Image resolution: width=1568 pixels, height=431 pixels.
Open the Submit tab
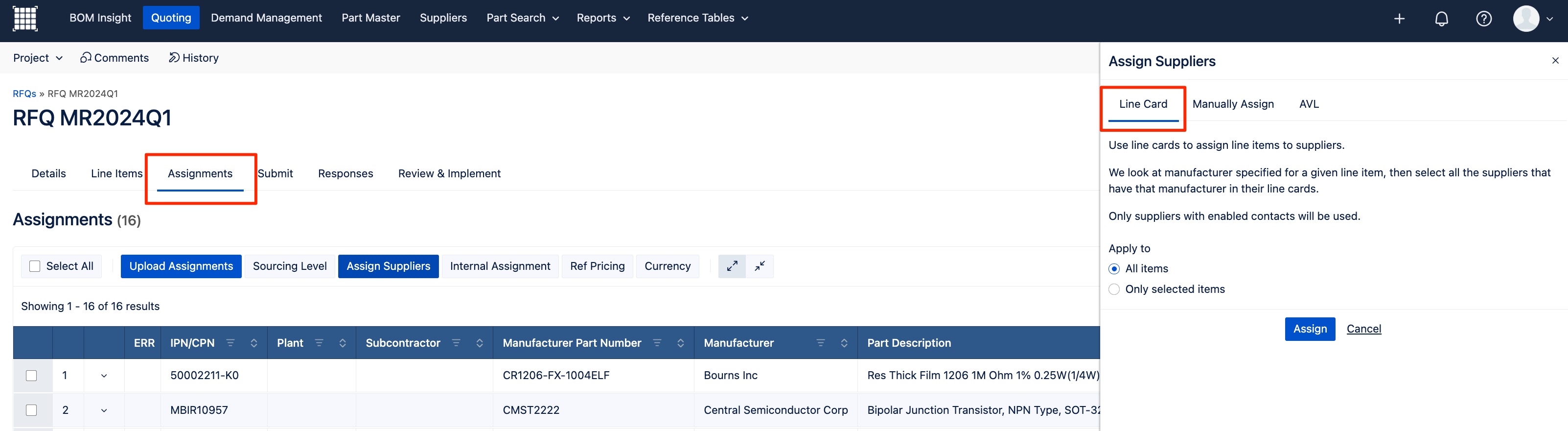click(275, 173)
